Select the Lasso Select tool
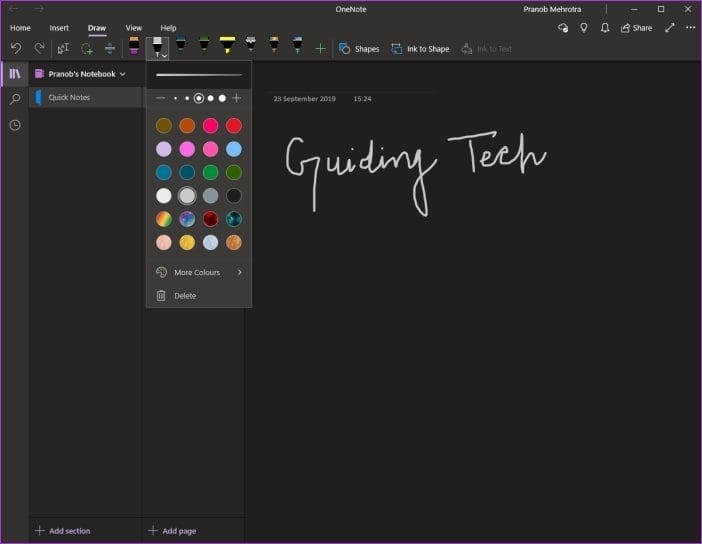702x544 pixels. click(86, 49)
